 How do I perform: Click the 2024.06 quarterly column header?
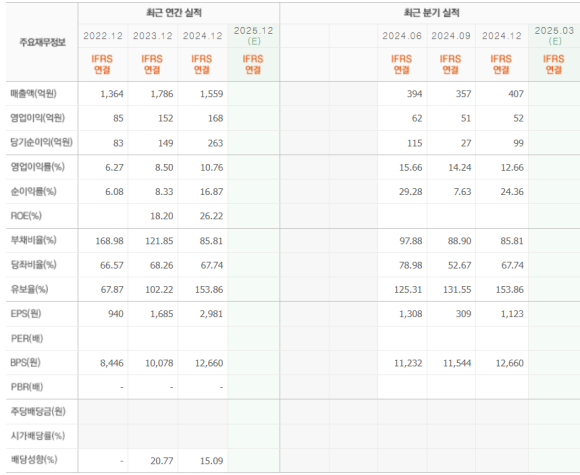click(x=402, y=36)
